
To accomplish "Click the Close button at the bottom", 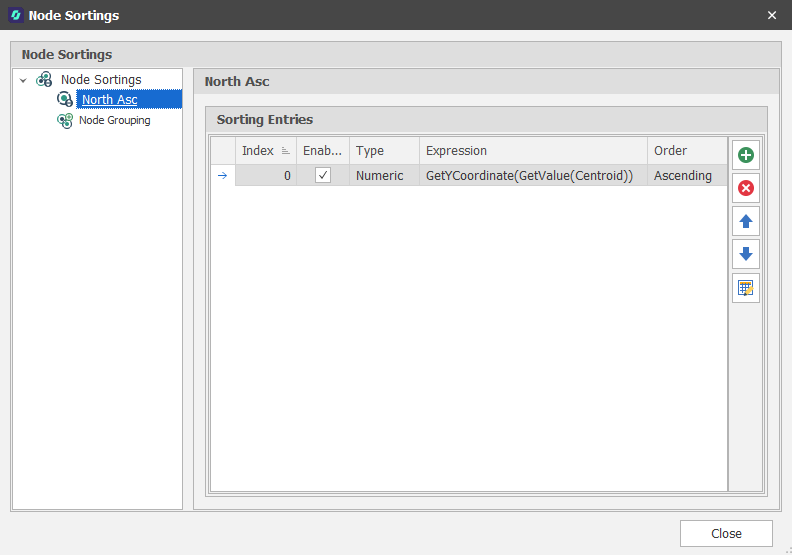I will point(726,533).
